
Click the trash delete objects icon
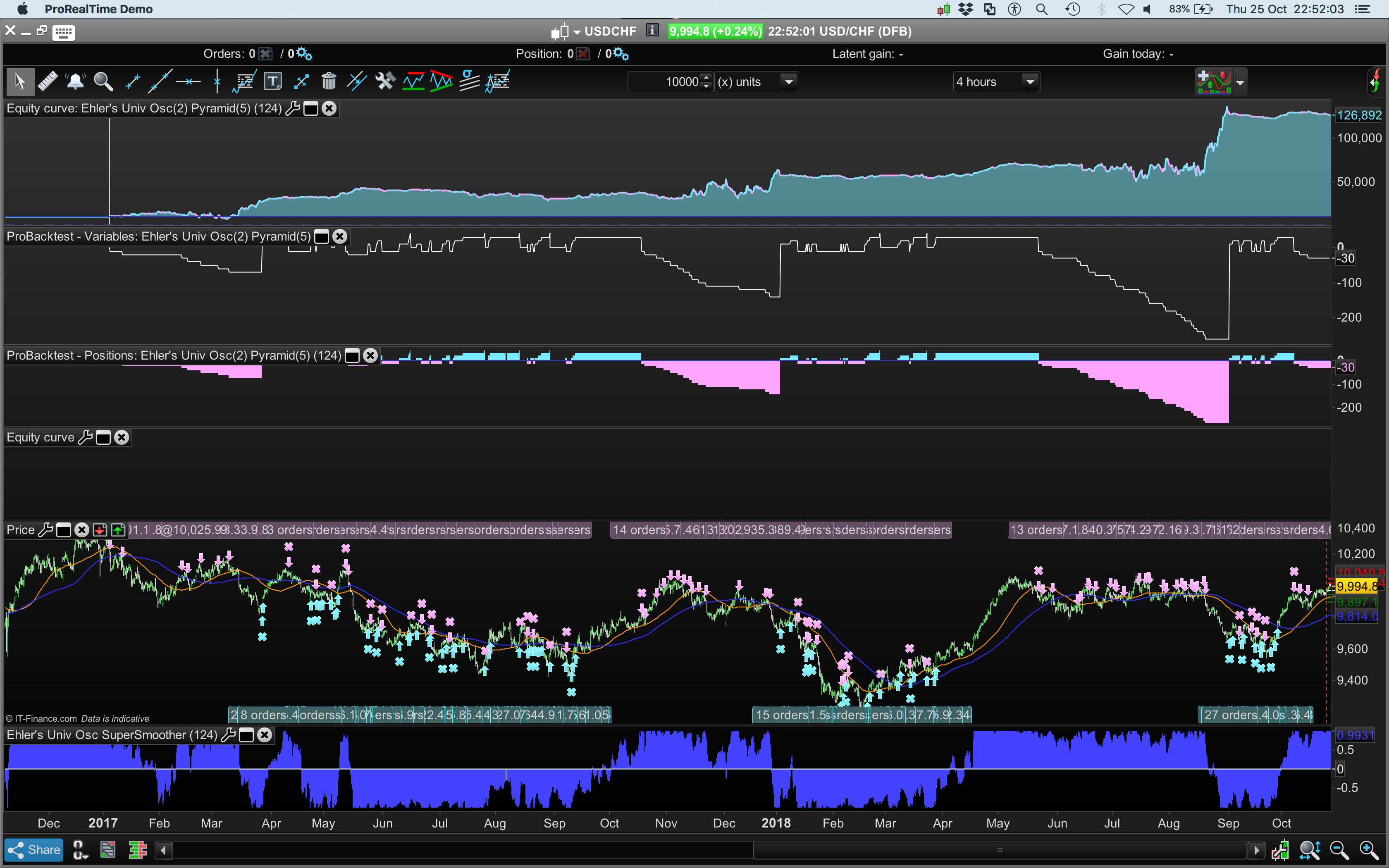(x=329, y=81)
